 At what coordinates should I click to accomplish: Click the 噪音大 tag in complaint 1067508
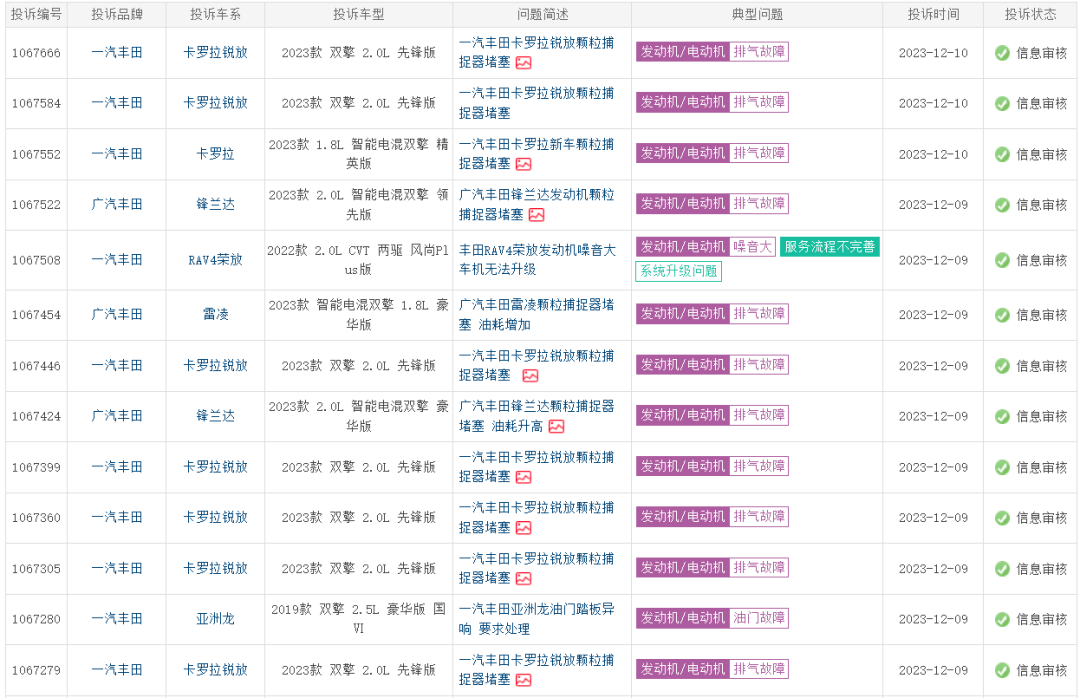point(753,247)
